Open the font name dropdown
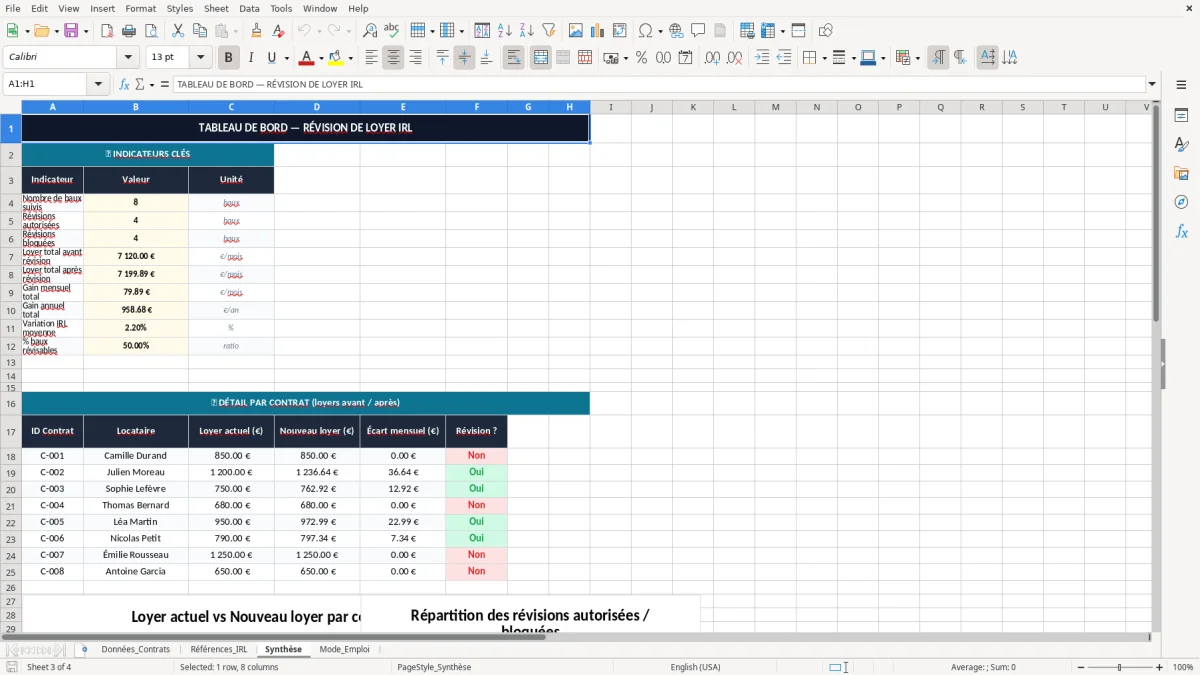1200x675 pixels. pyautogui.click(x=128, y=58)
